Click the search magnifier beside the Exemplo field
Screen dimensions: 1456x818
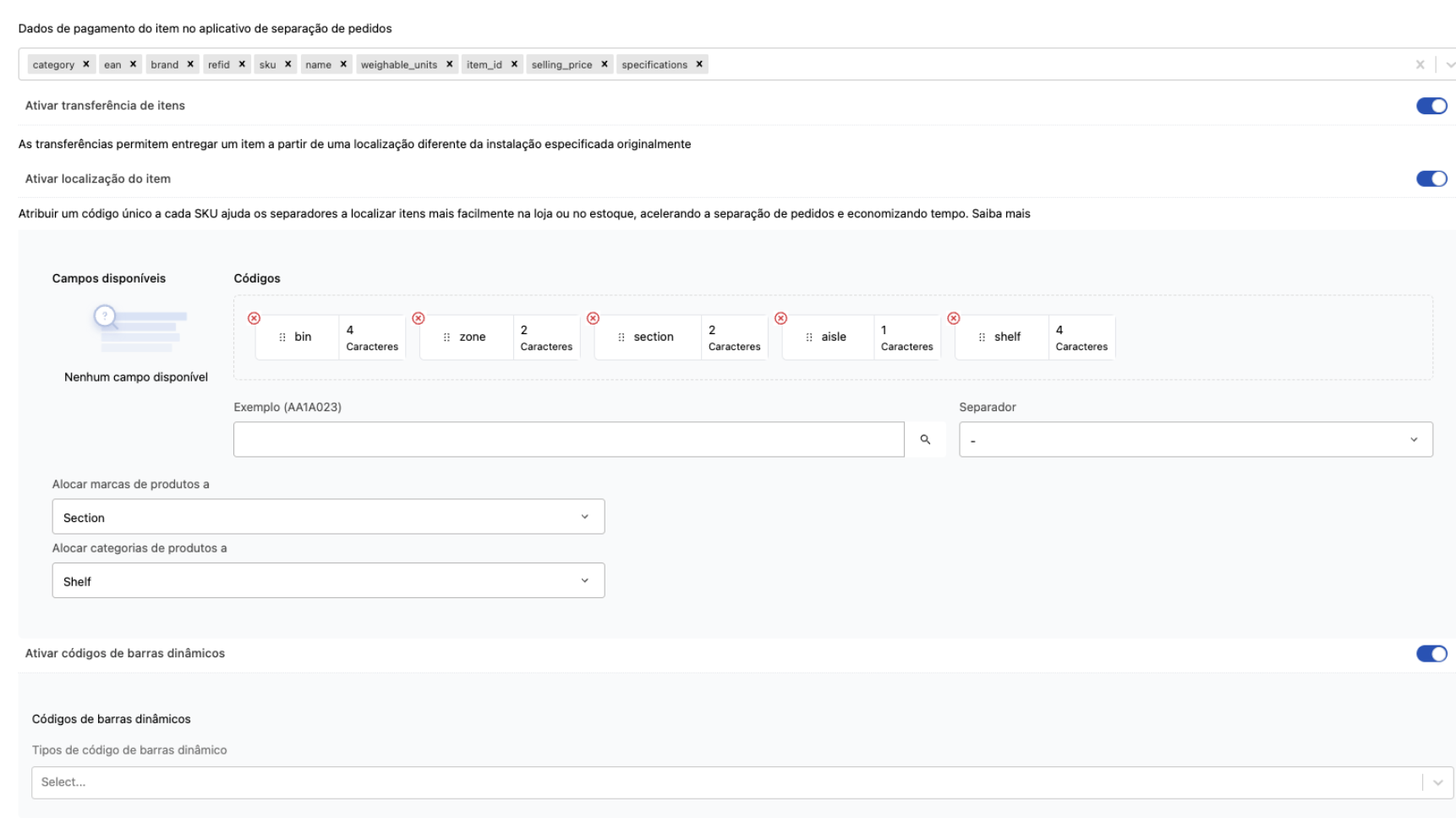tap(926, 439)
